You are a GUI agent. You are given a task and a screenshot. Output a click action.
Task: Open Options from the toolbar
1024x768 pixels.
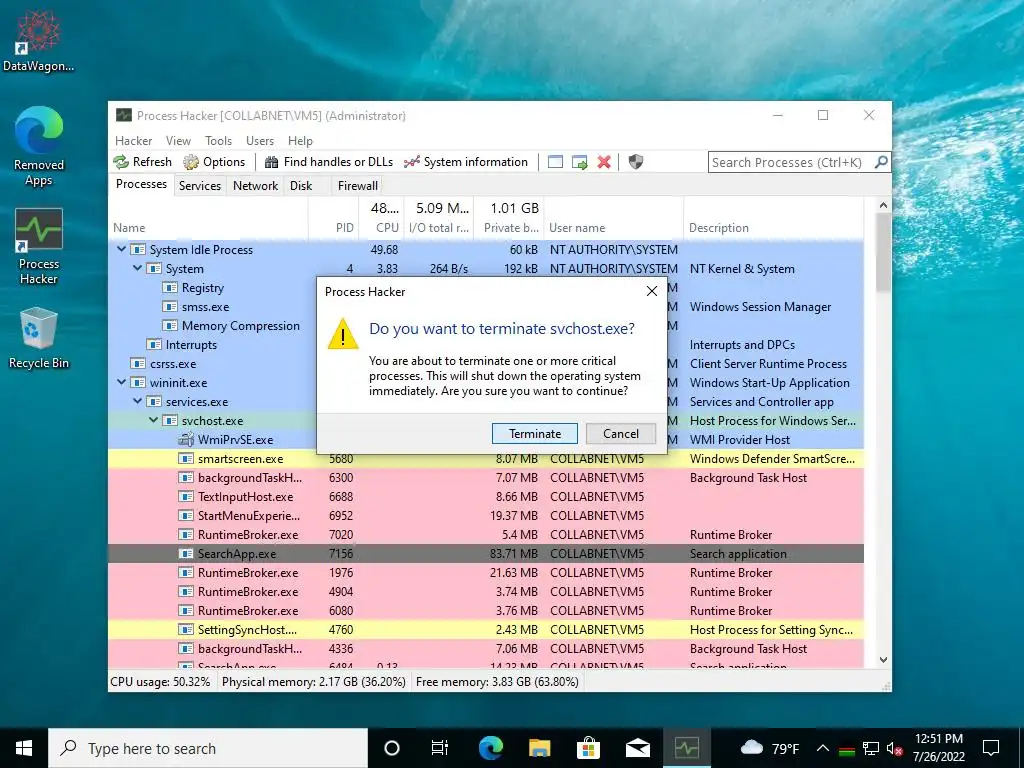click(214, 162)
